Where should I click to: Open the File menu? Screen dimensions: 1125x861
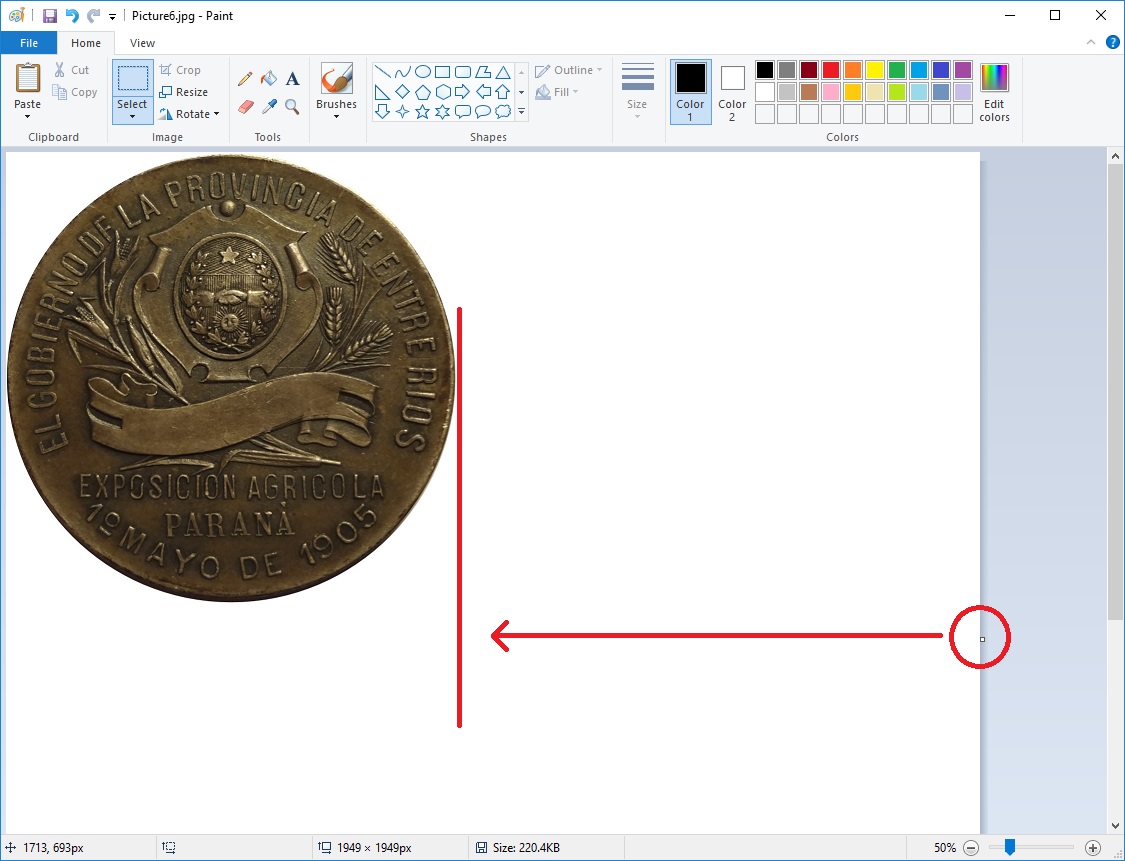pyautogui.click(x=29, y=43)
